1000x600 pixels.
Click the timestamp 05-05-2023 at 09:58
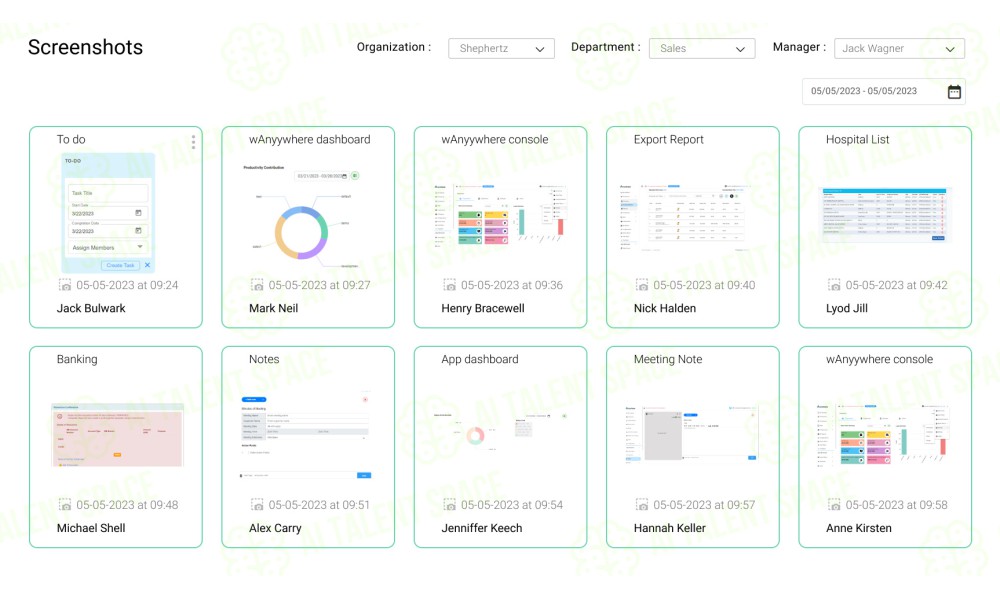(896, 505)
